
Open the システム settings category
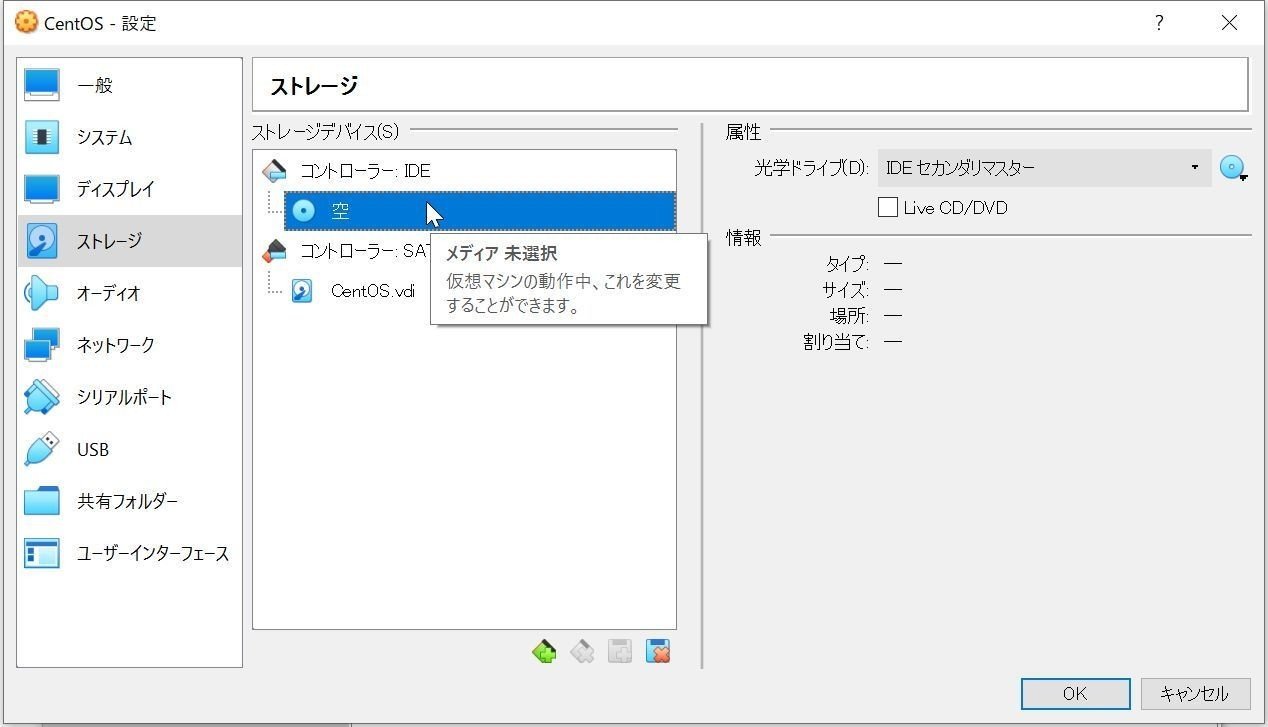(129, 138)
